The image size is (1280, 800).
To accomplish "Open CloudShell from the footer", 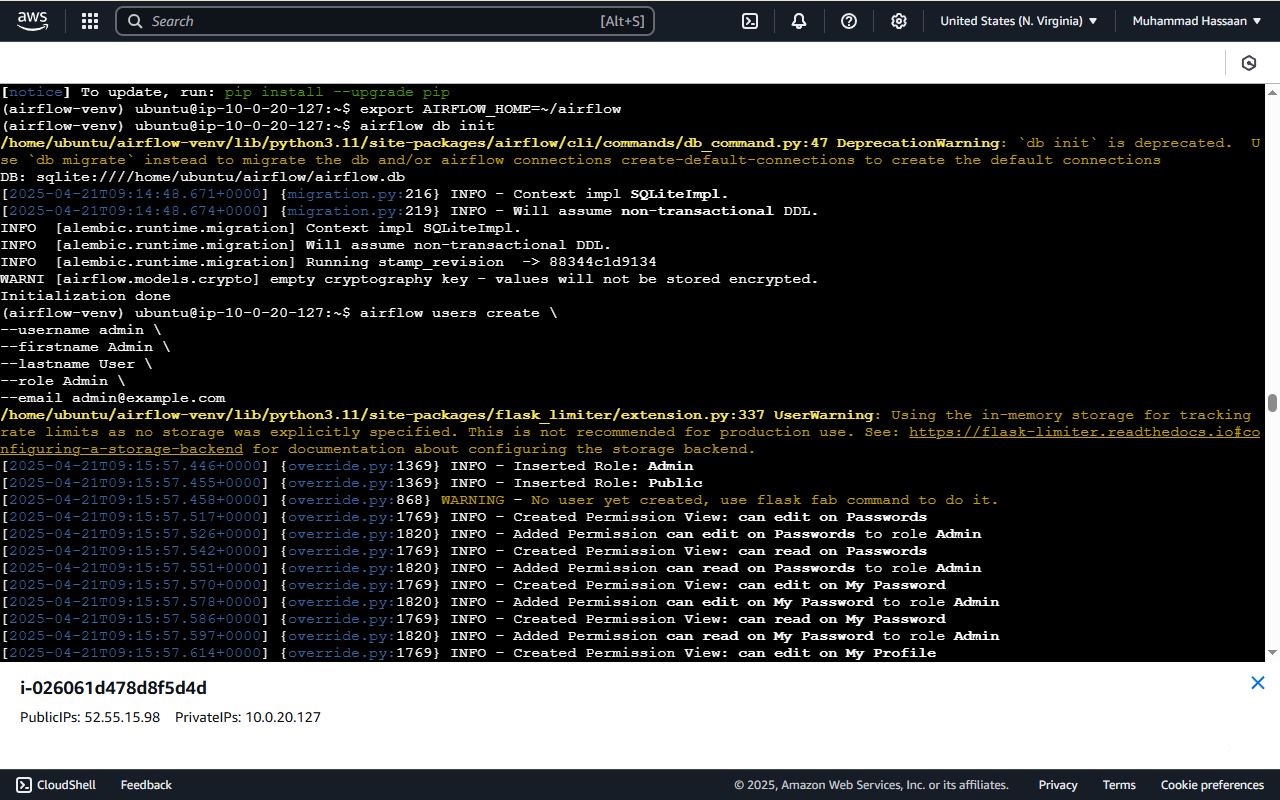I will tap(55, 785).
